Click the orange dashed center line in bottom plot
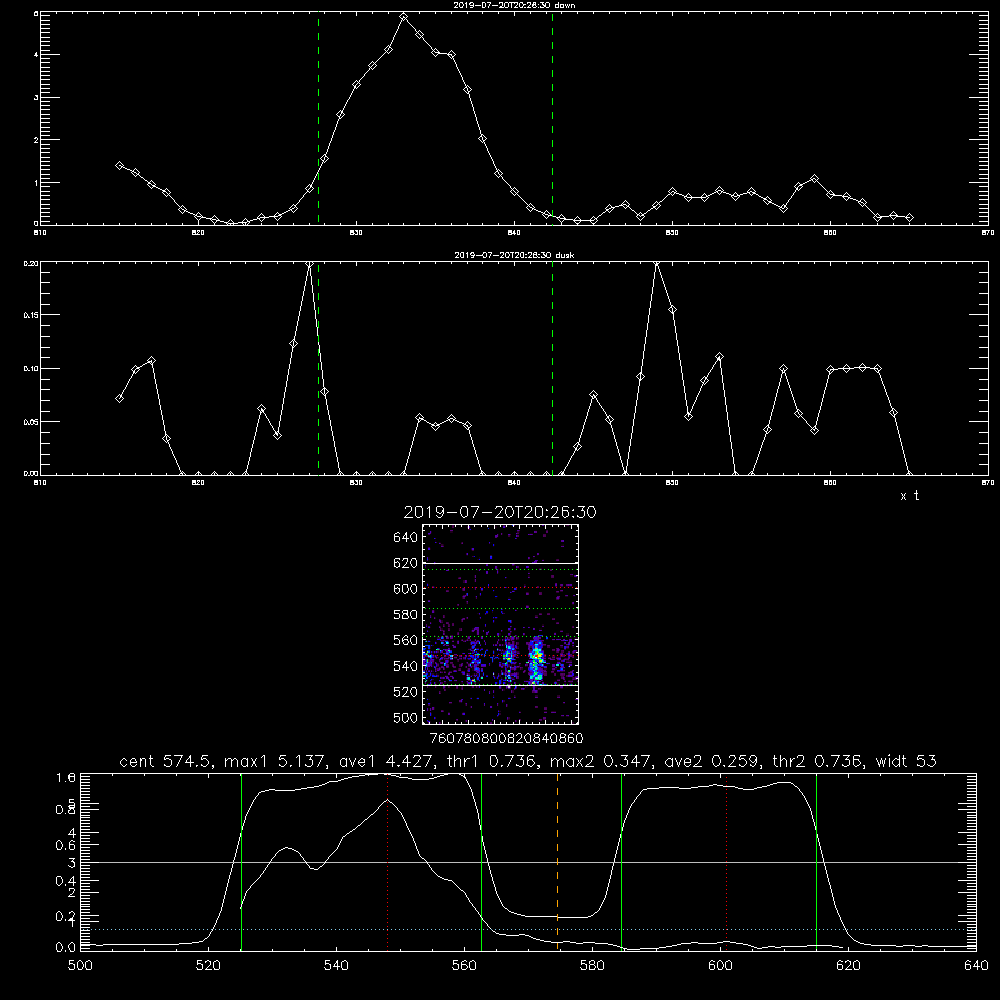This screenshot has height=1000, width=1000. tap(557, 861)
